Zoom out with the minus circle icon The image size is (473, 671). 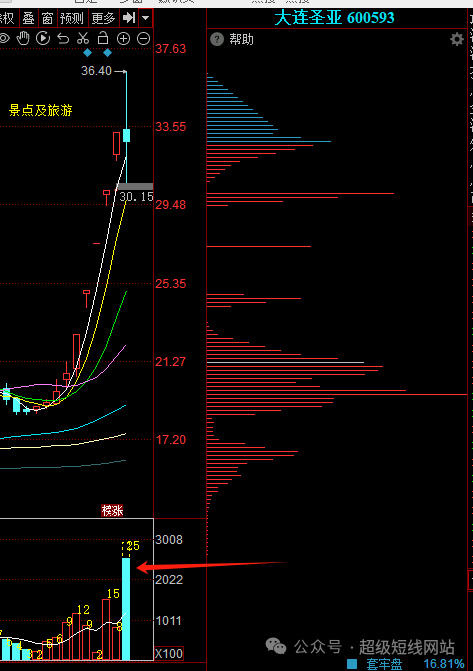pyautogui.click(x=143, y=39)
